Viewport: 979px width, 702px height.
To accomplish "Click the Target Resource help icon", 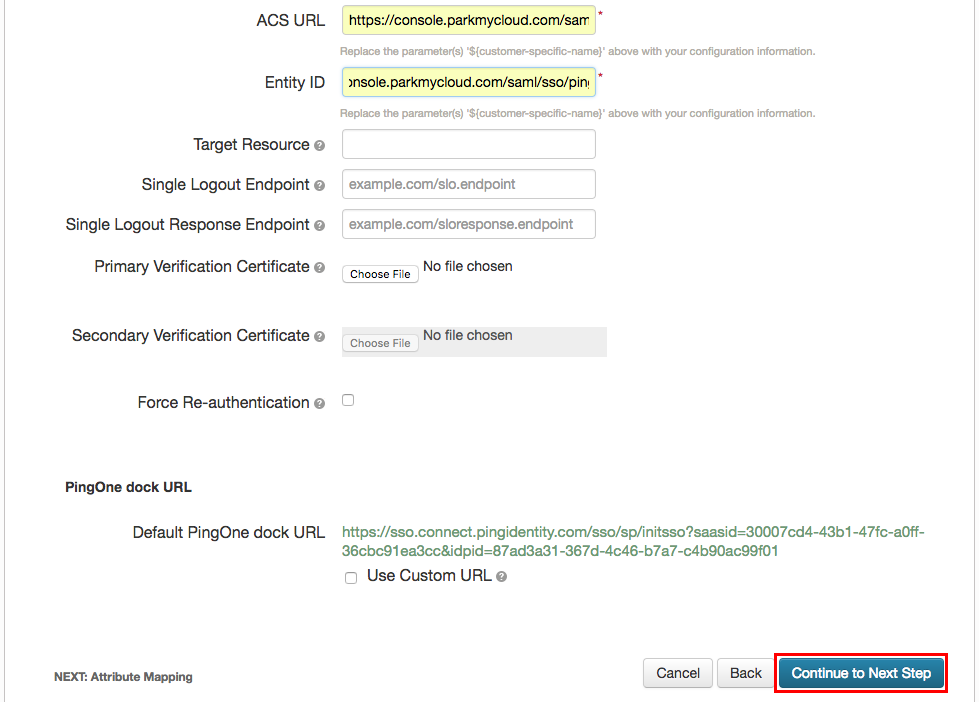I will [x=320, y=146].
